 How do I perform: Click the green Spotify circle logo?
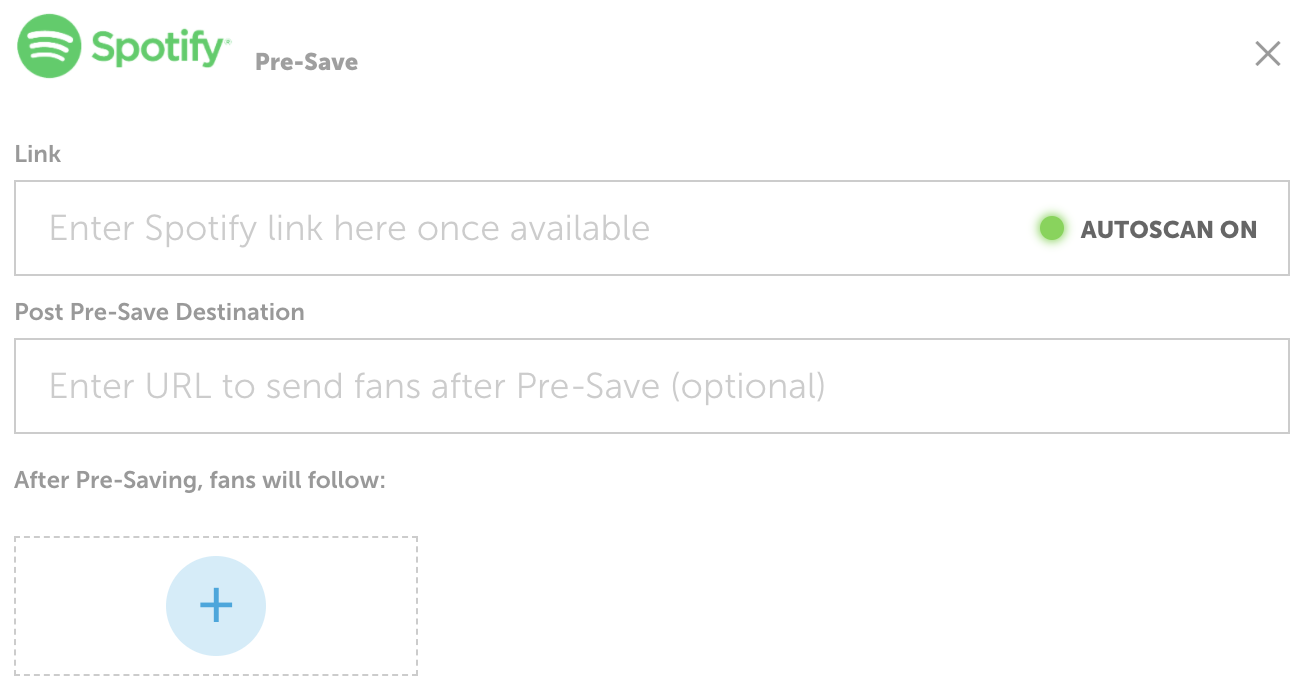pyautogui.click(x=48, y=47)
